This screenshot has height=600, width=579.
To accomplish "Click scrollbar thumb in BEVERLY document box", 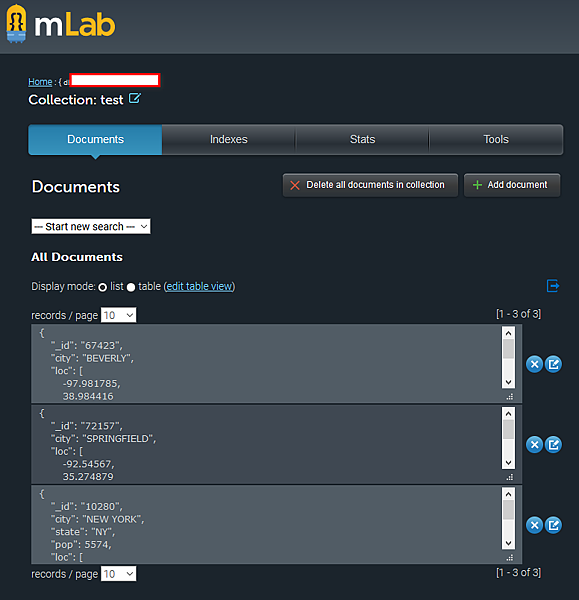I will tap(508, 349).
